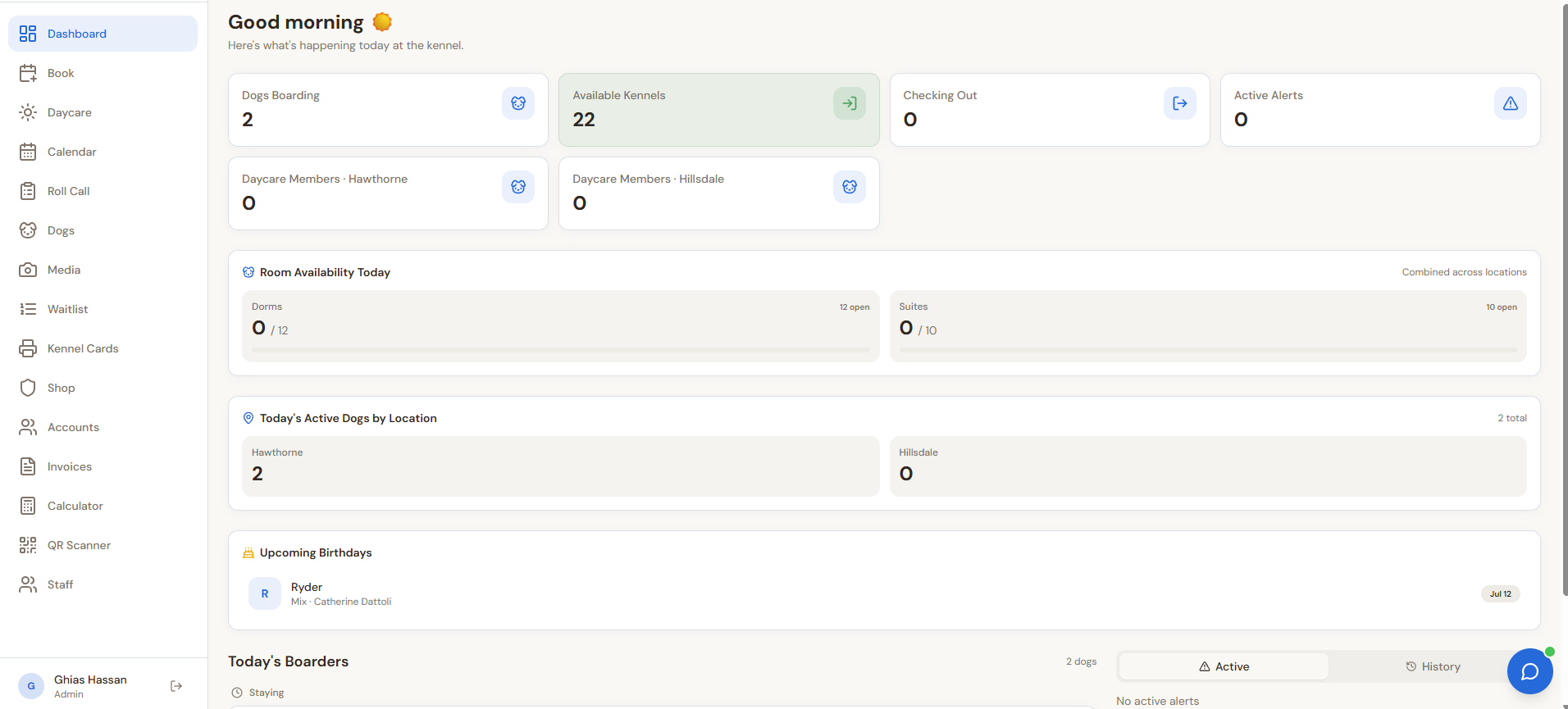Click the check-in arrow icon on Available Kennels
The height and width of the screenshot is (709, 1568).
click(850, 103)
